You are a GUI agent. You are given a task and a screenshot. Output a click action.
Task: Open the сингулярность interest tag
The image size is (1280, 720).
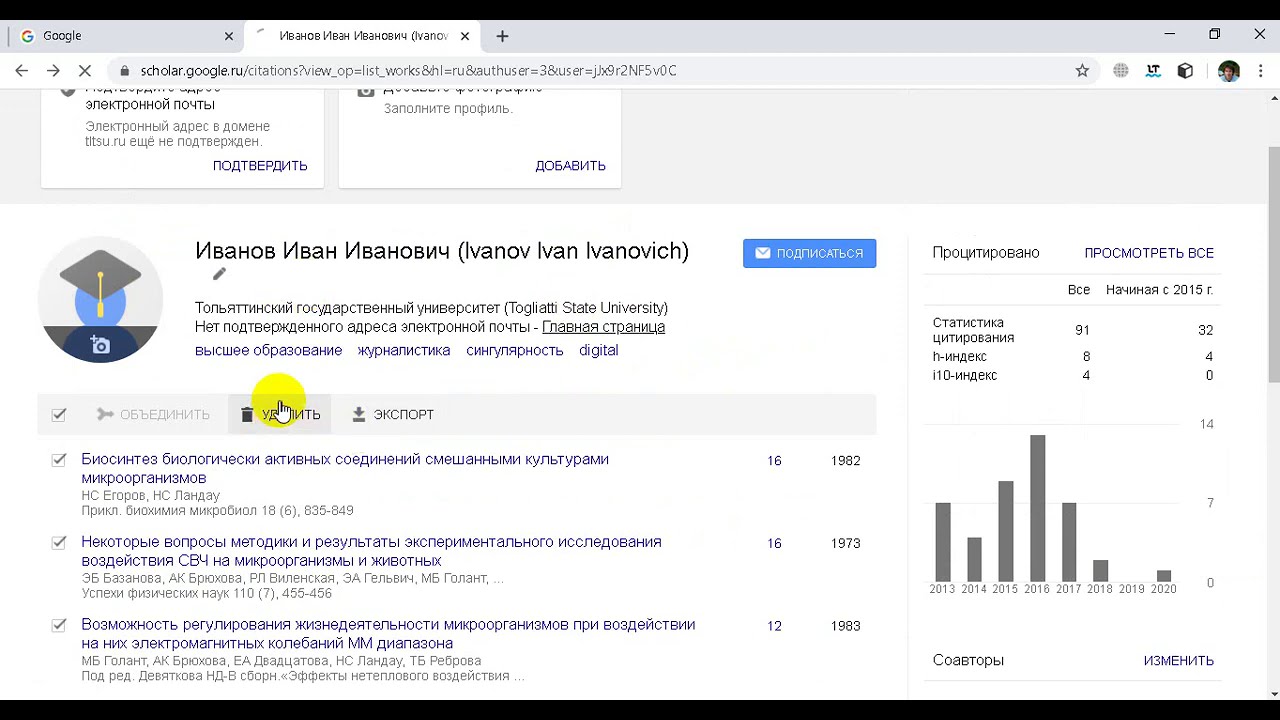point(514,351)
